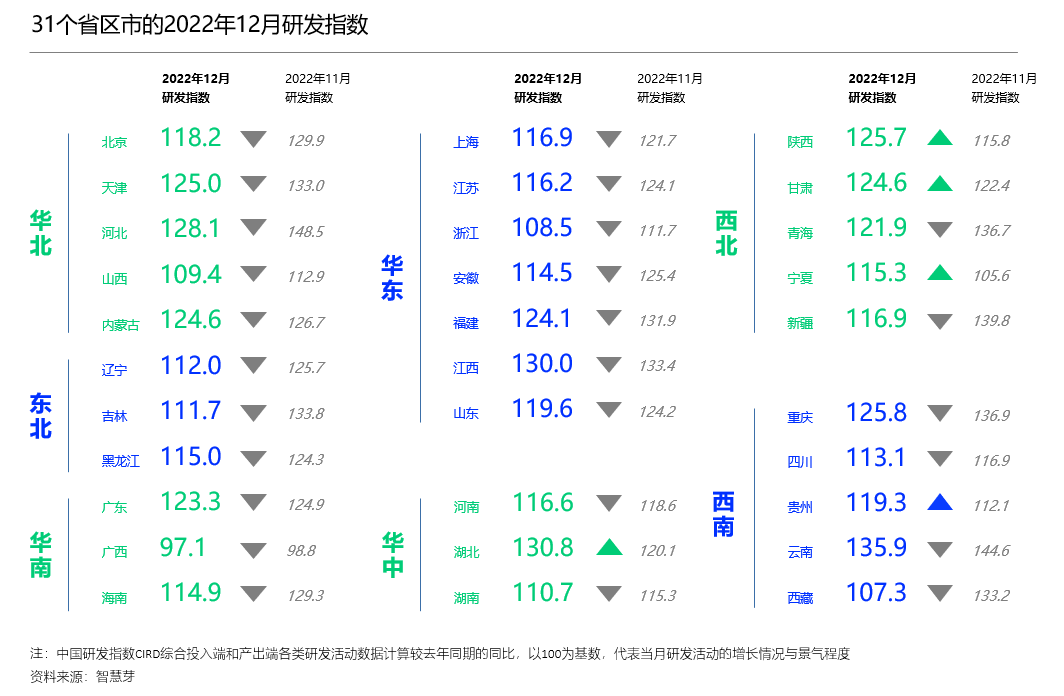Click the chart title about 31个省区市
This screenshot has width=1064, height=696.
coord(200,25)
